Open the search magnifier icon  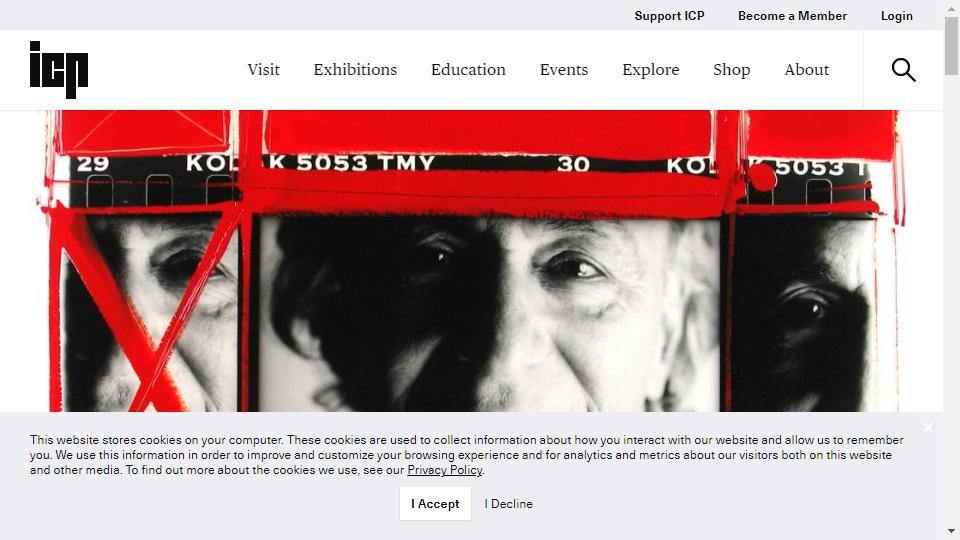click(x=903, y=70)
